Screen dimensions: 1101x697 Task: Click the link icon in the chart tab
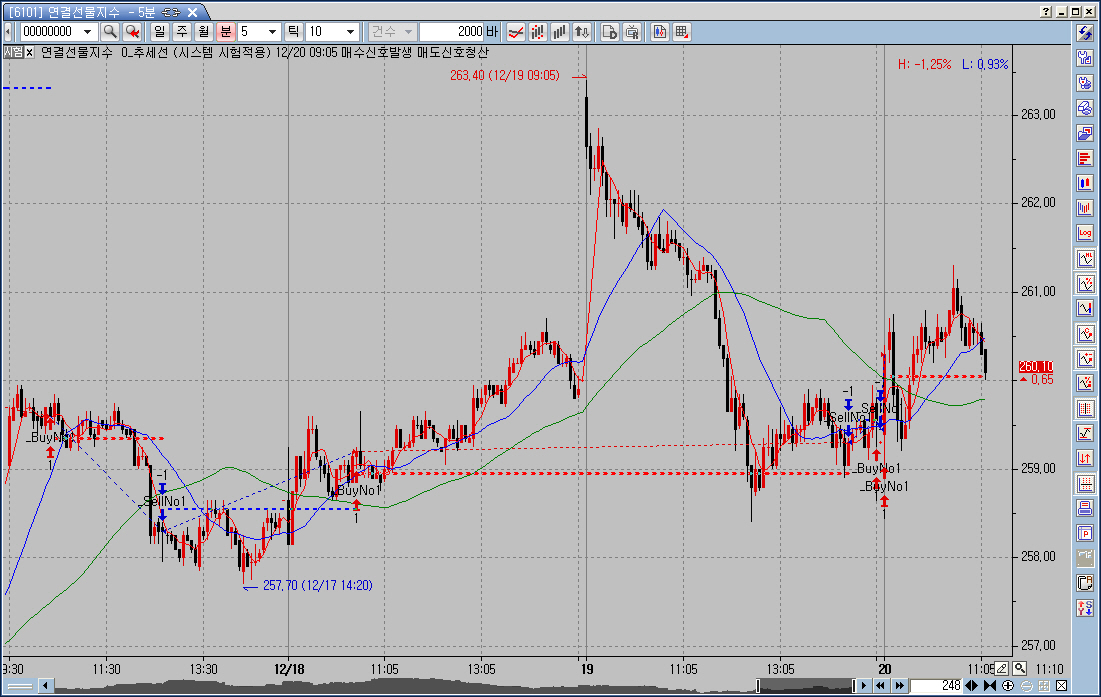click(171, 12)
